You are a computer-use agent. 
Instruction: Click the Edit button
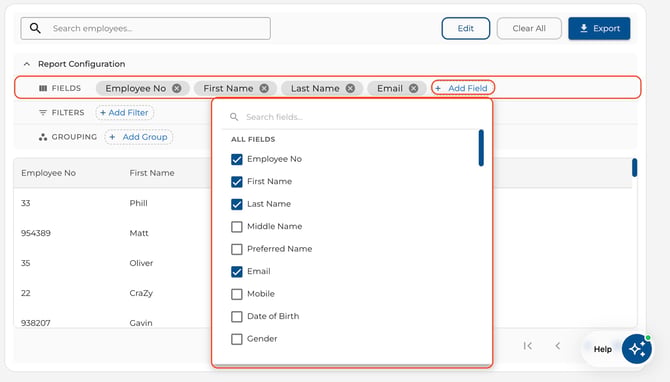tap(466, 29)
